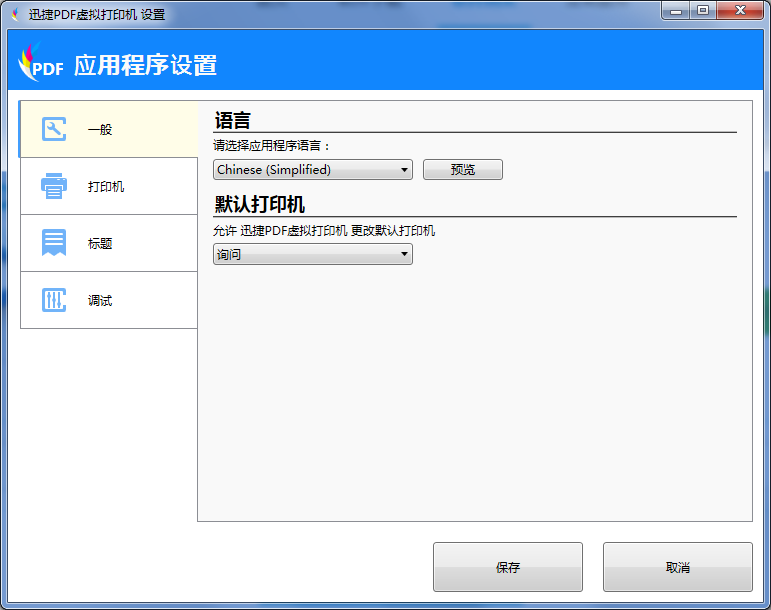Minimize the settings window
Screen dimensions: 771x610
pos(676,11)
